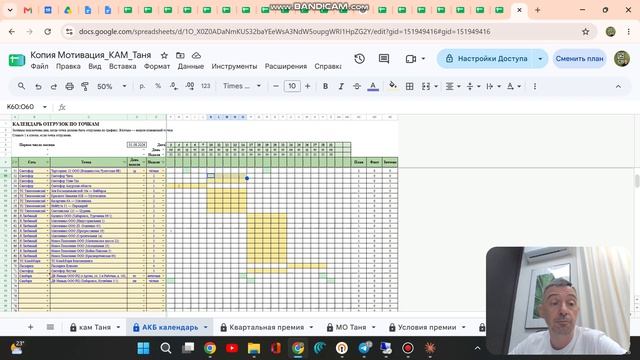This screenshot has width=640, height=360.
Task: Merge the selected cells
Action: click(426, 86)
